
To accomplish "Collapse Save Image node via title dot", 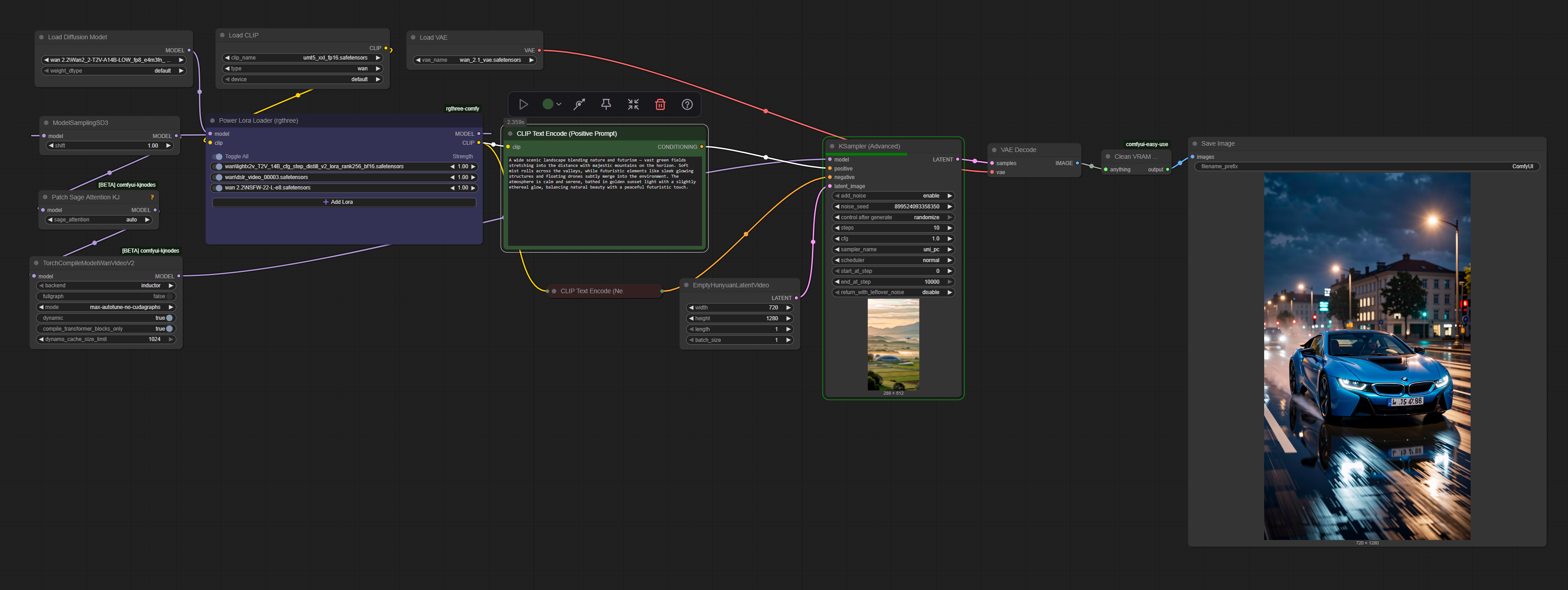I will [1195, 144].
